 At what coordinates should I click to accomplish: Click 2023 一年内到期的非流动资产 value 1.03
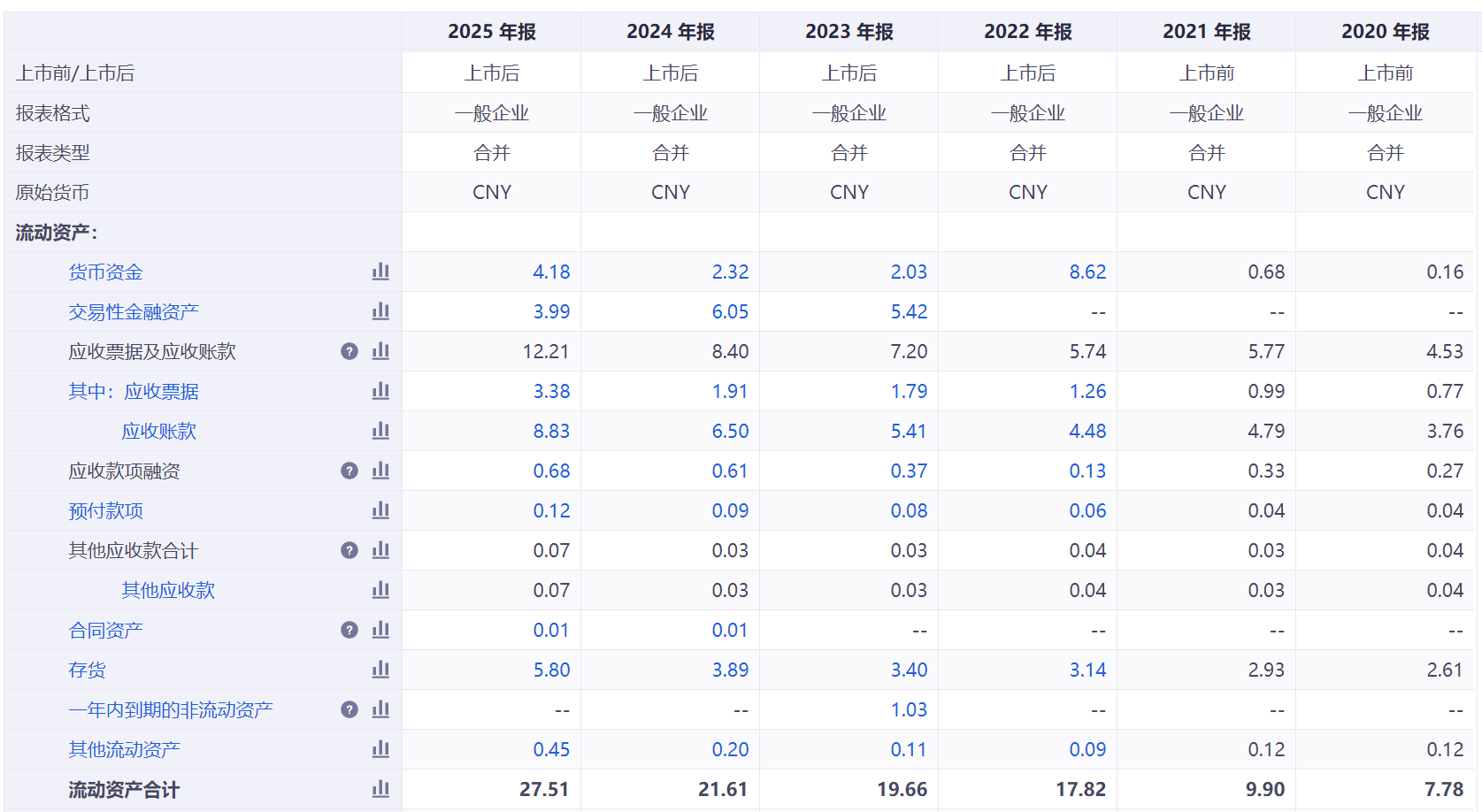coord(909,710)
